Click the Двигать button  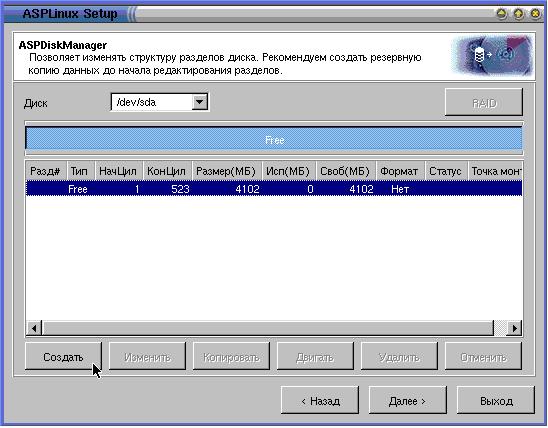point(315,357)
